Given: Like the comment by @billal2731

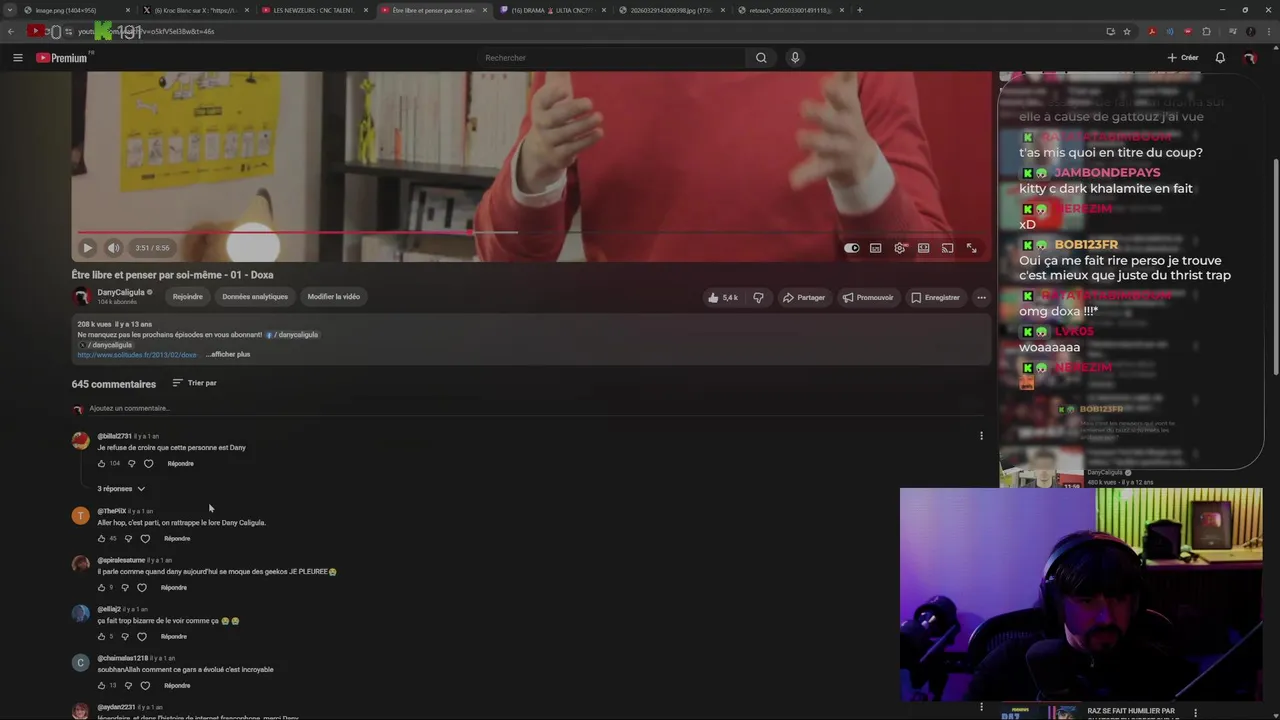Looking at the screenshot, I should click(x=101, y=464).
